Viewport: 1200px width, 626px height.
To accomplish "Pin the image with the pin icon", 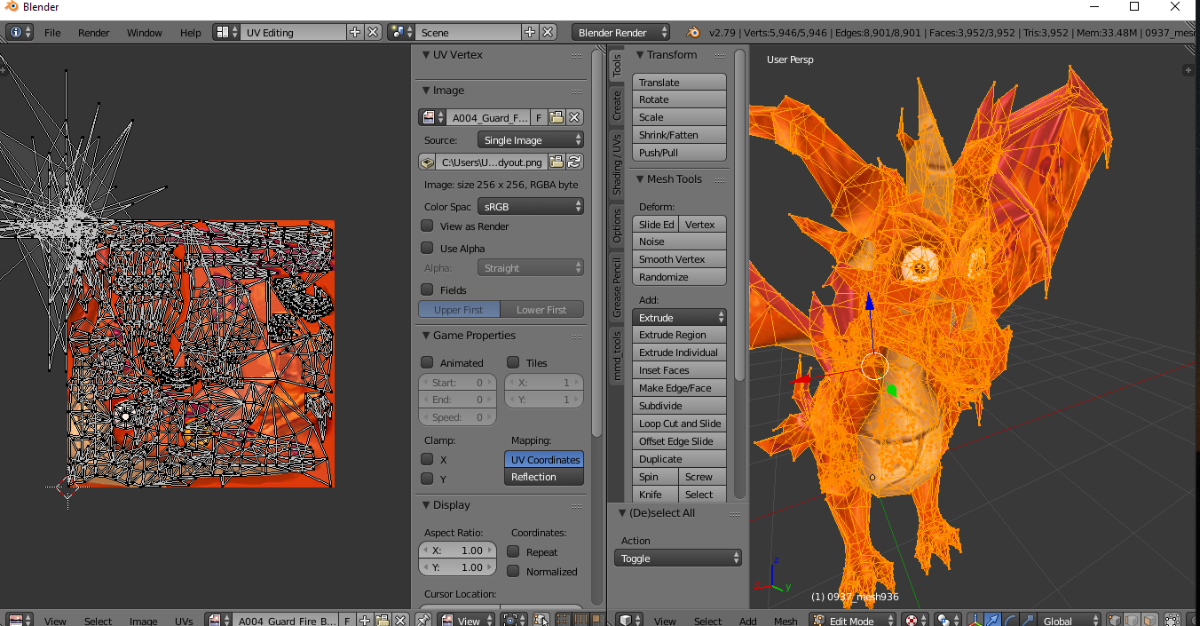I will [423, 620].
